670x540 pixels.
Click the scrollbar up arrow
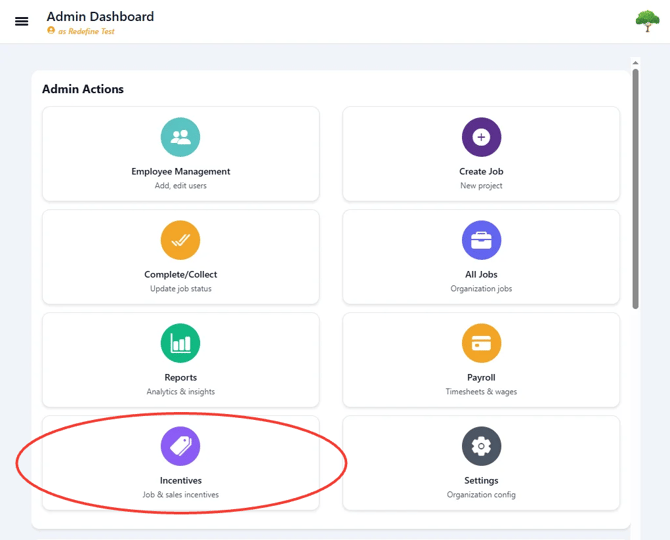pyautogui.click(x=635, y=63)
